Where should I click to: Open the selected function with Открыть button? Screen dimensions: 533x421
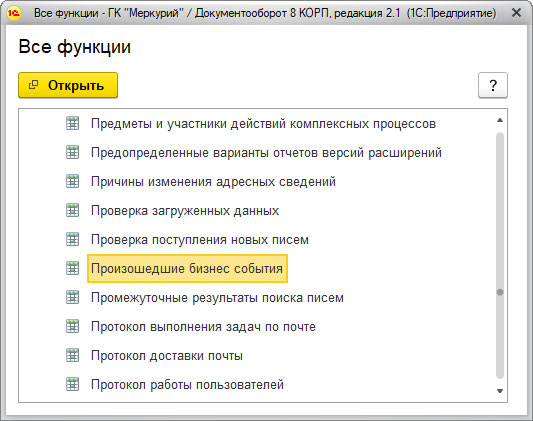click(x=68, y=85)
